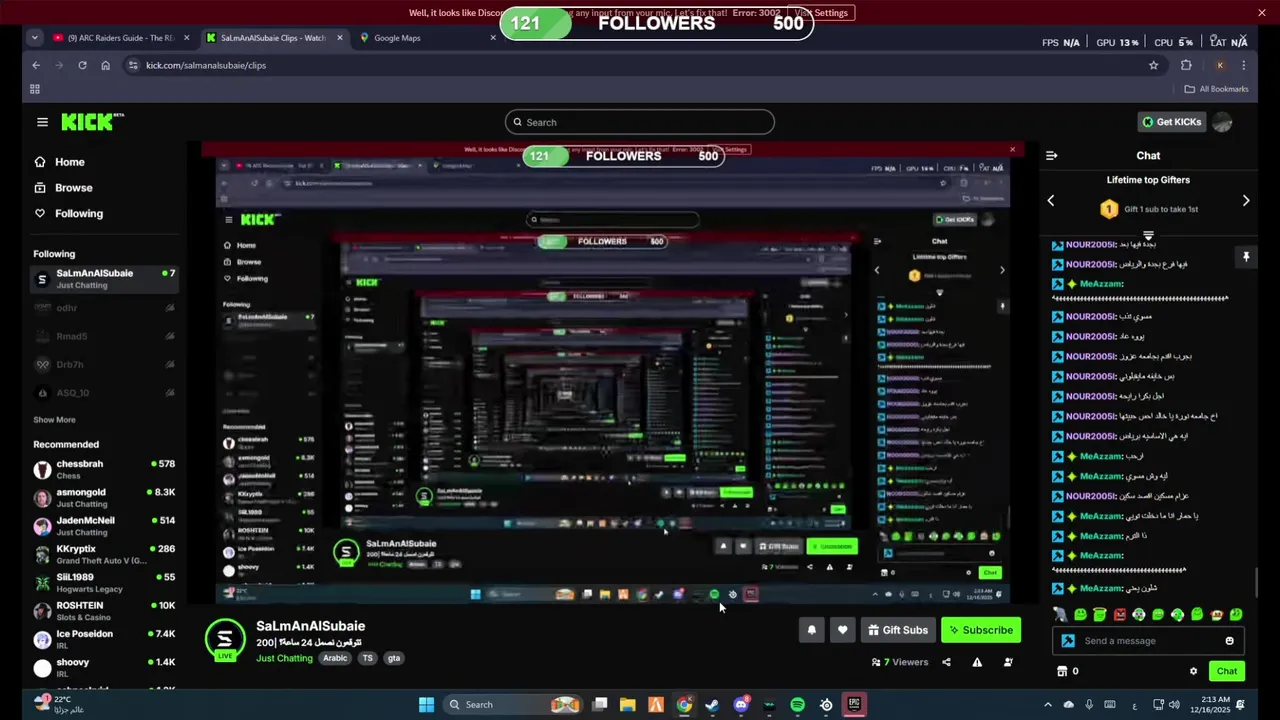Open the chat shop icon

click(1062, 671)
